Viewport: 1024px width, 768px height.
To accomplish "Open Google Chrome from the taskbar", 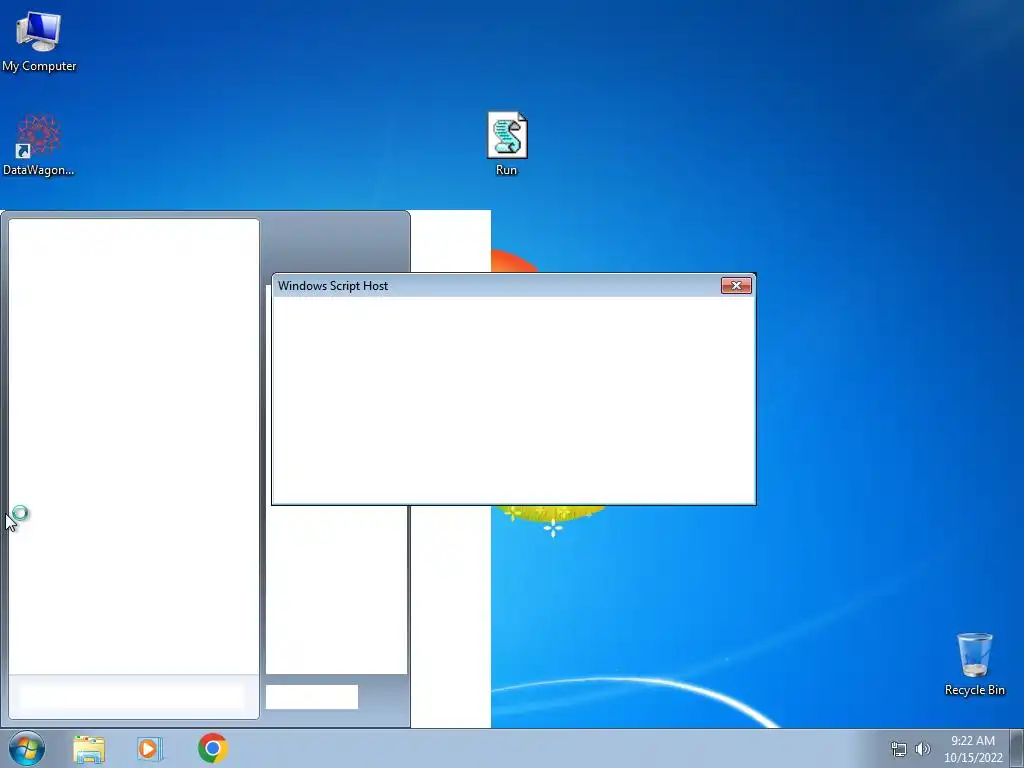I will tap(212, 748).
